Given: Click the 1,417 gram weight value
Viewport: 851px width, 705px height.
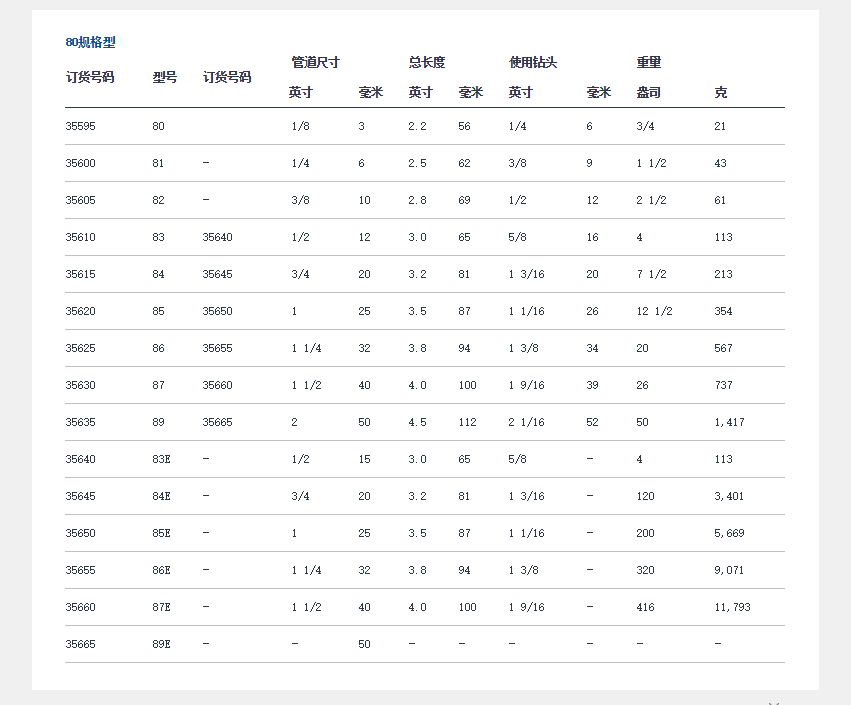Looking at the screenshot, I should (x=729, y=422).
